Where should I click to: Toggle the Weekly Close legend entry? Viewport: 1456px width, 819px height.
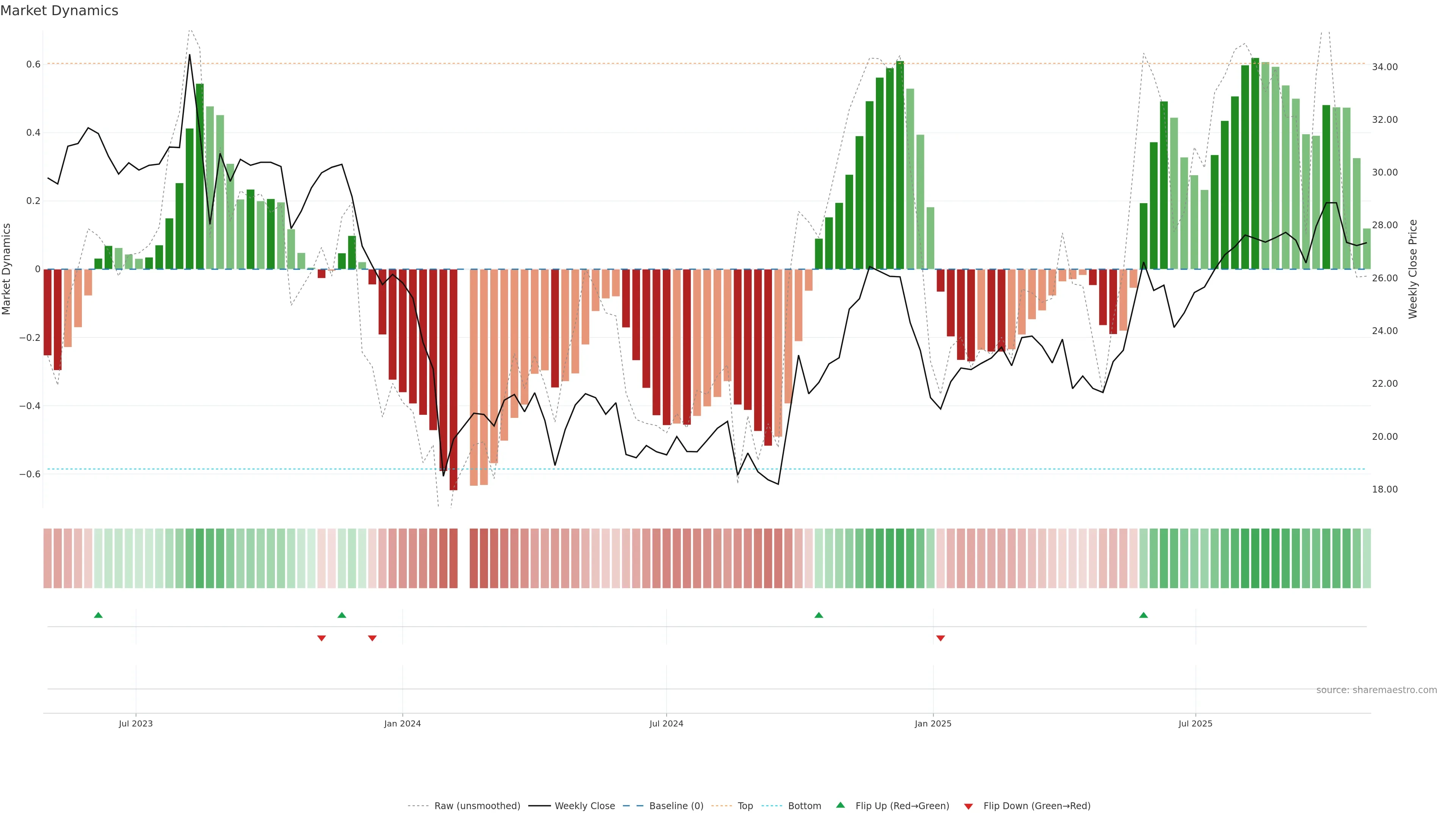tap(584, 806)
